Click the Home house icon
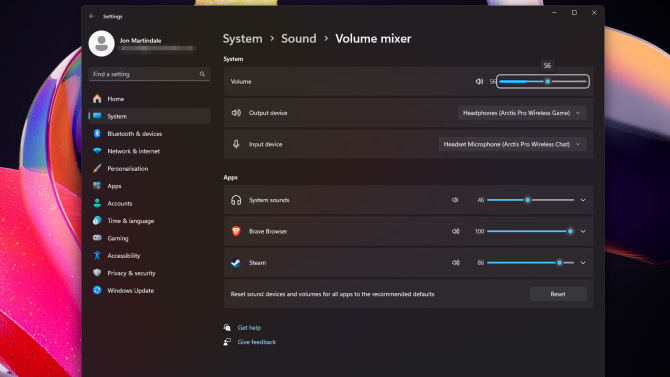The height and width of the screenshot is (377, 670). (x=97, y=99)
